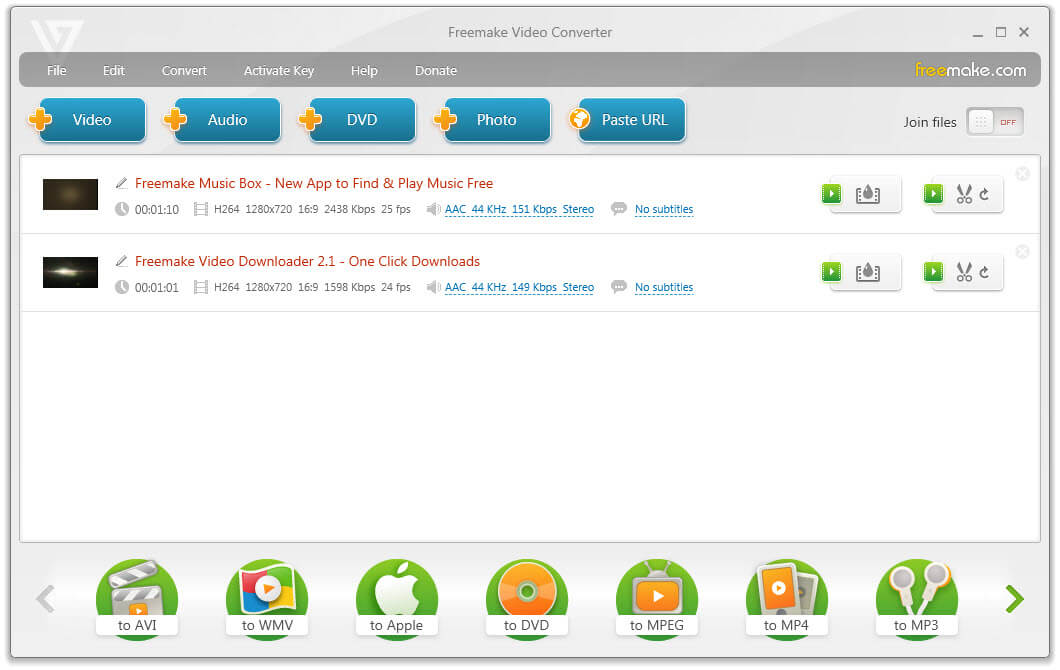Select the Freemake Video Downloader thumbnail
Screen dimensions: 1060x670
(x=70, y=272)
